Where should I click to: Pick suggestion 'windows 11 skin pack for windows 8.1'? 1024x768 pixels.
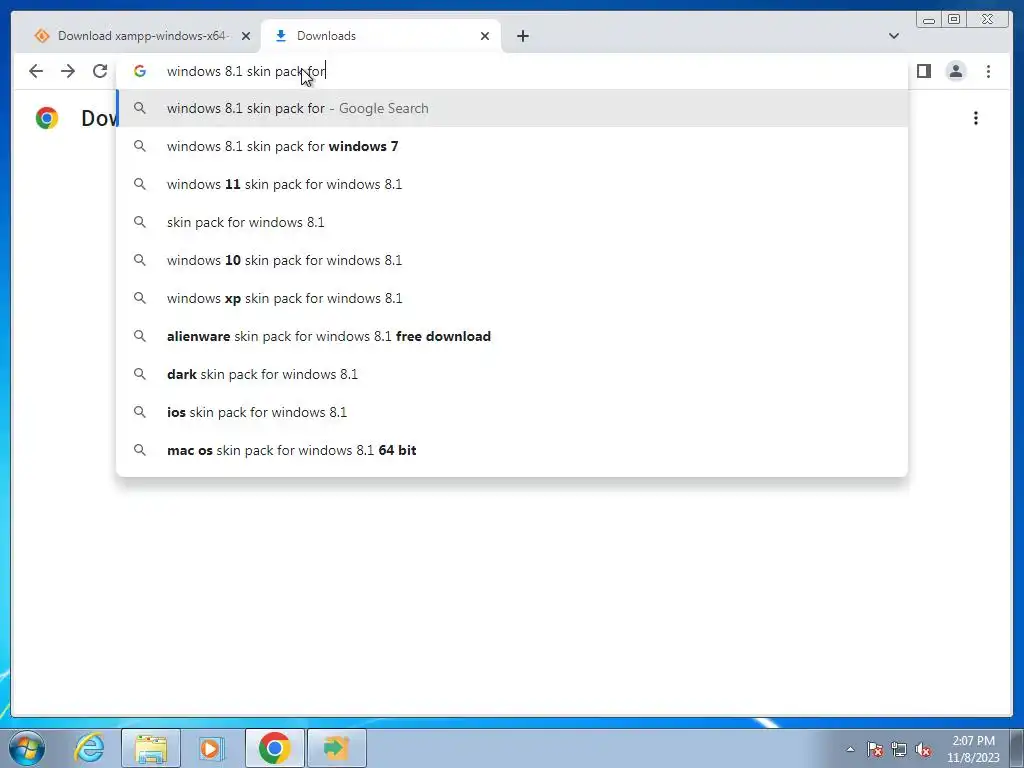(x=512, y=184)
